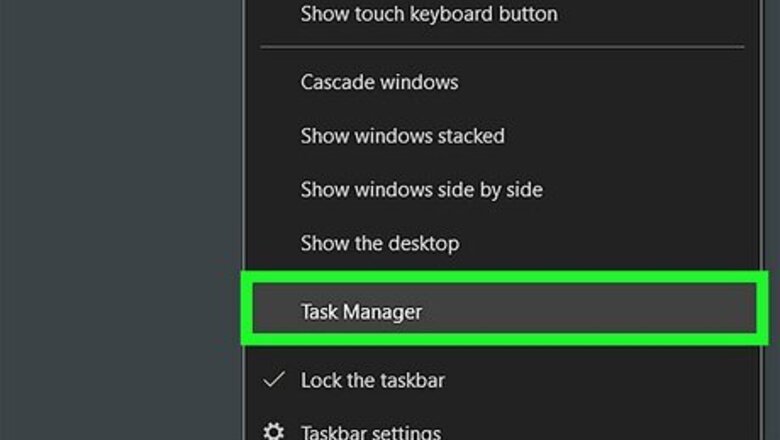Image resolution: width=780 pixels, height=440 pixels.
Task: Open Task Manager from the context menu
Action: pos(361,312)
